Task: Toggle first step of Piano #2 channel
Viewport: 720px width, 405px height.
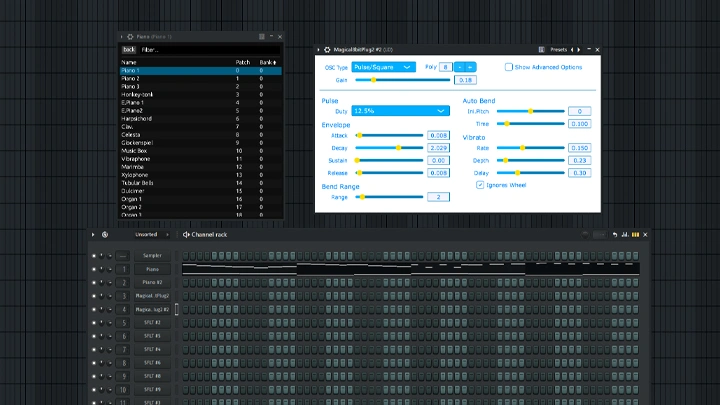Action: coord(186,282)
